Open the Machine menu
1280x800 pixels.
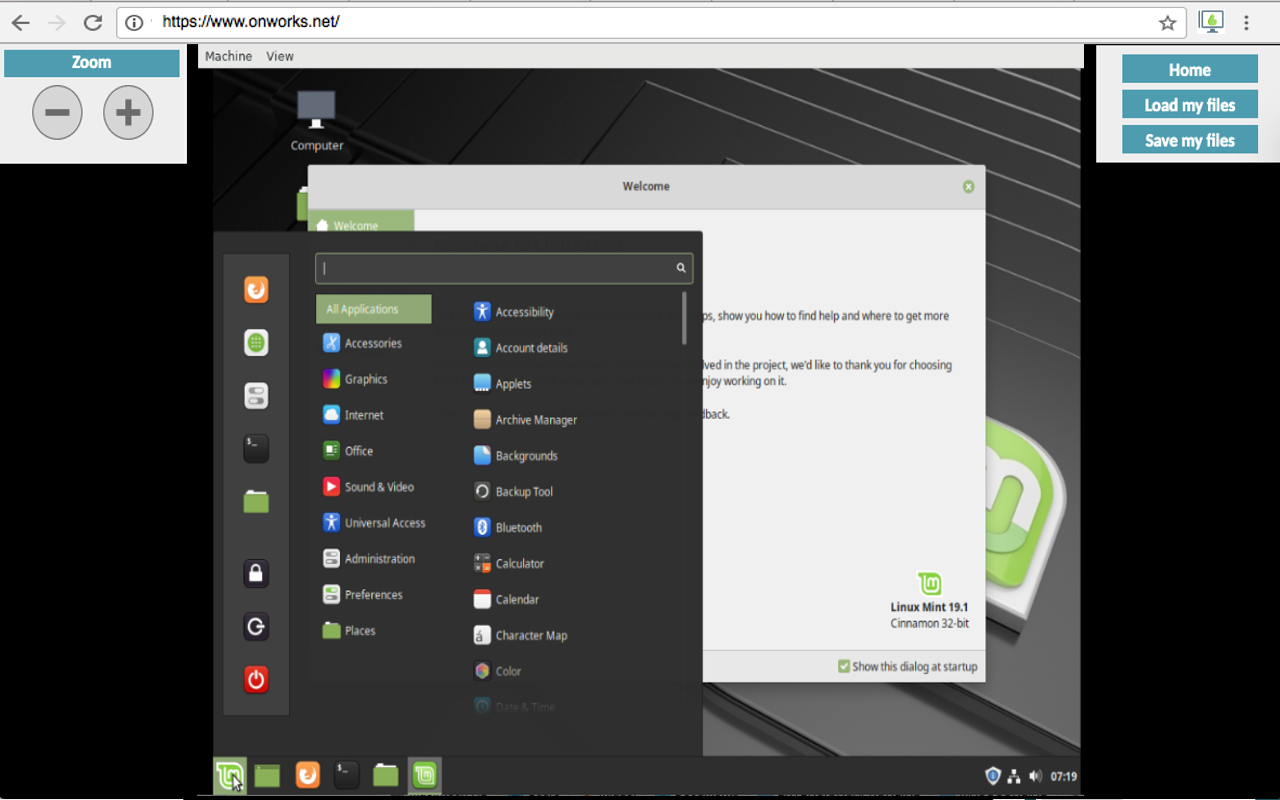[228, 56]
